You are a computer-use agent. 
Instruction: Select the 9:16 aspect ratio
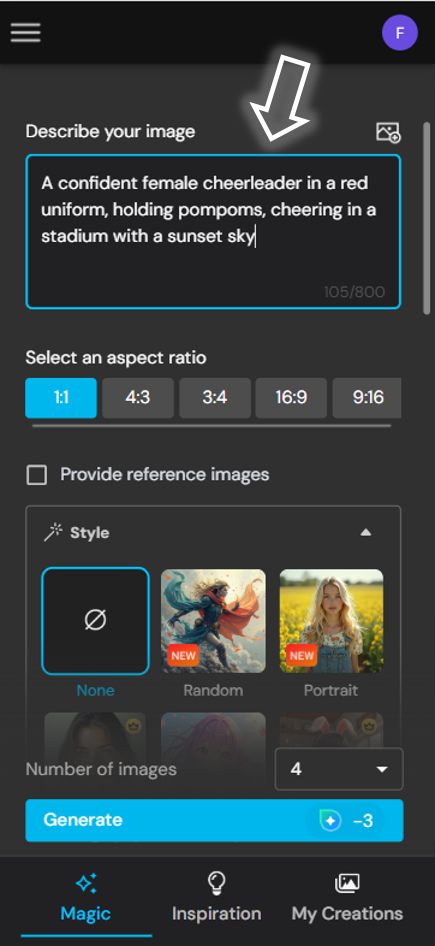click(x=367, y=398)
